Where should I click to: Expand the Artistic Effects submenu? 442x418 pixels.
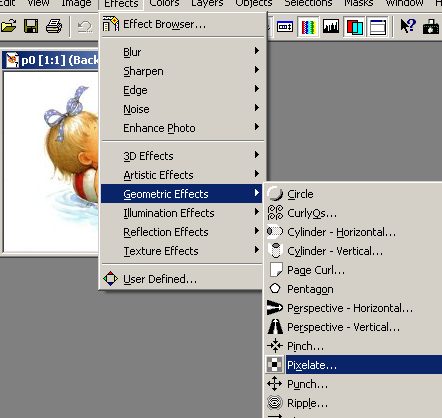click(x=182, y=175)
